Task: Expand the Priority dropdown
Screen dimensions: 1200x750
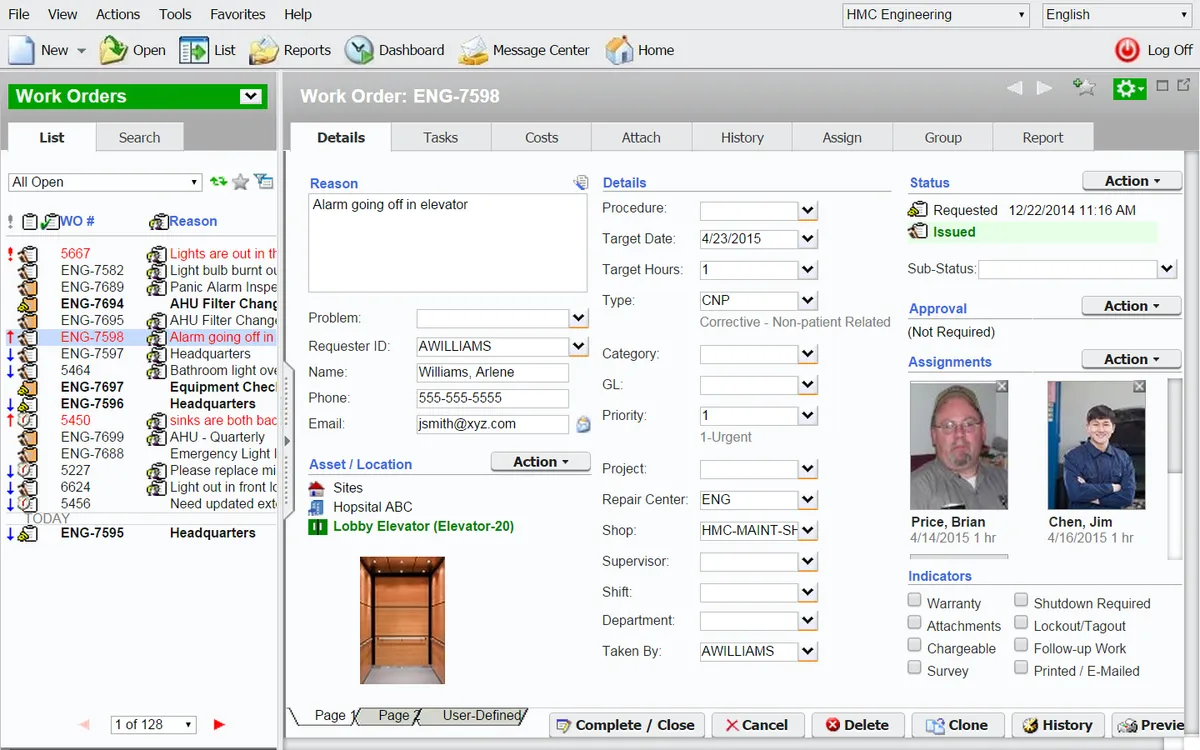Action: pos(809,416)
